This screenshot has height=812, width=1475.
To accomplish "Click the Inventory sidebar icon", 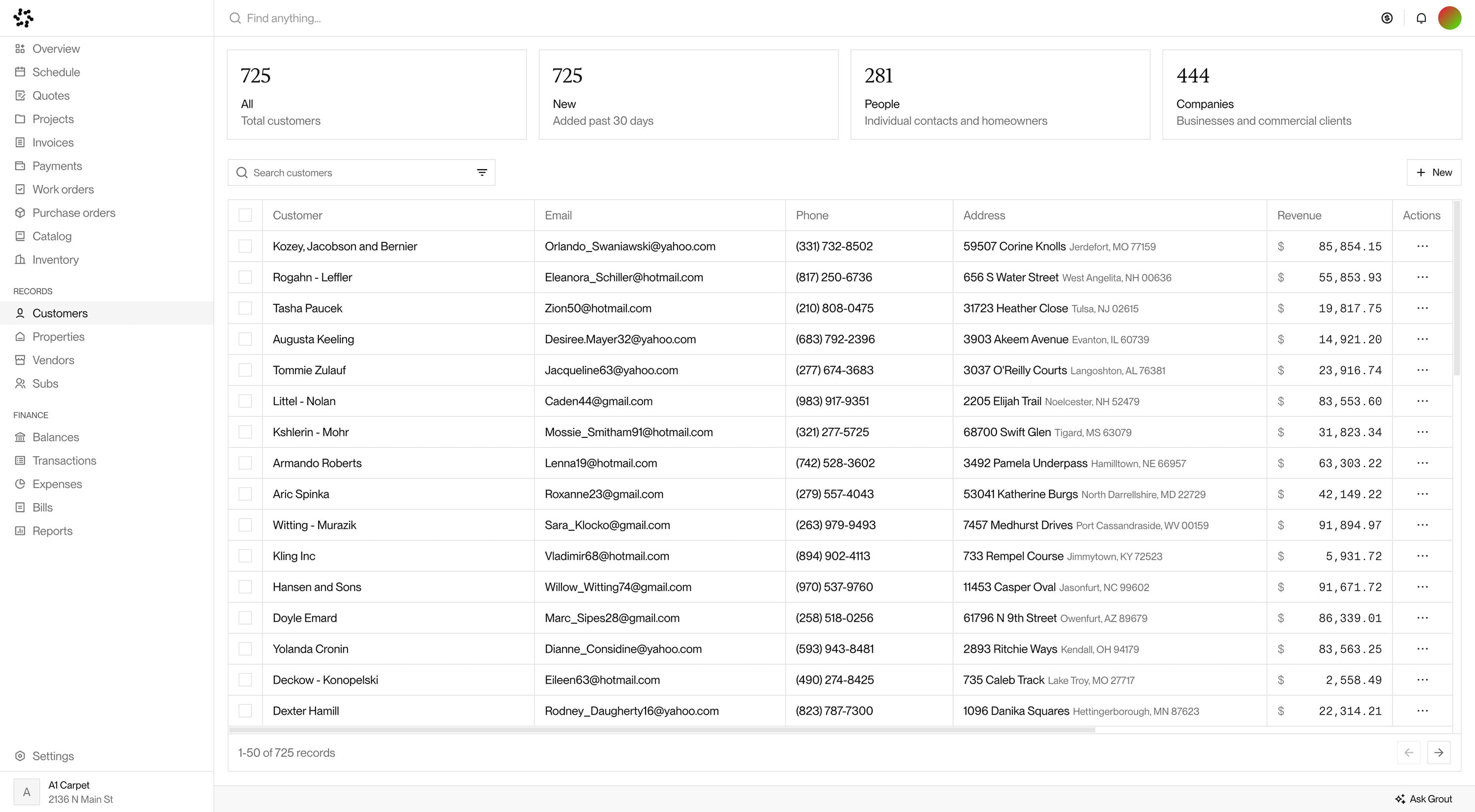I will [20, 260].
